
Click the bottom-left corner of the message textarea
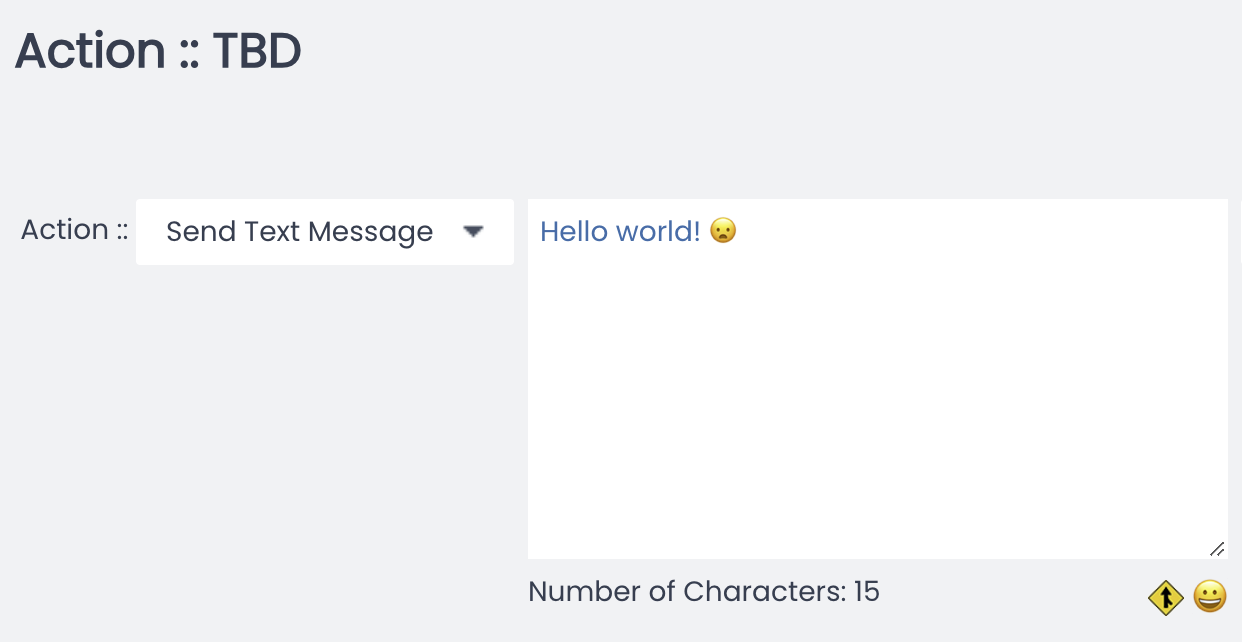tap(533, 553)
